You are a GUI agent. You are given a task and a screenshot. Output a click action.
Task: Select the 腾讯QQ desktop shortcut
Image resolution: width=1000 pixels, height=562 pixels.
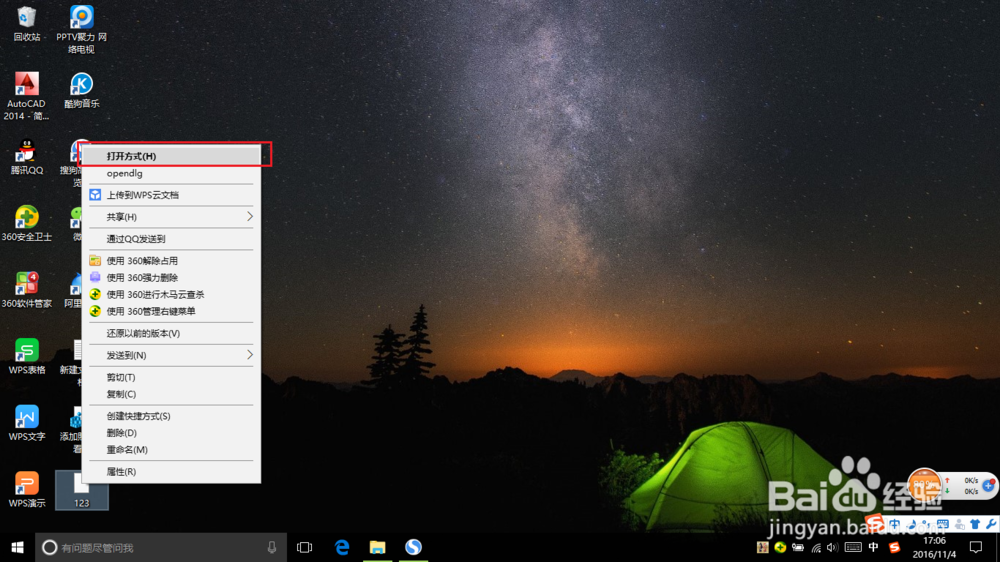coord(26,157)
